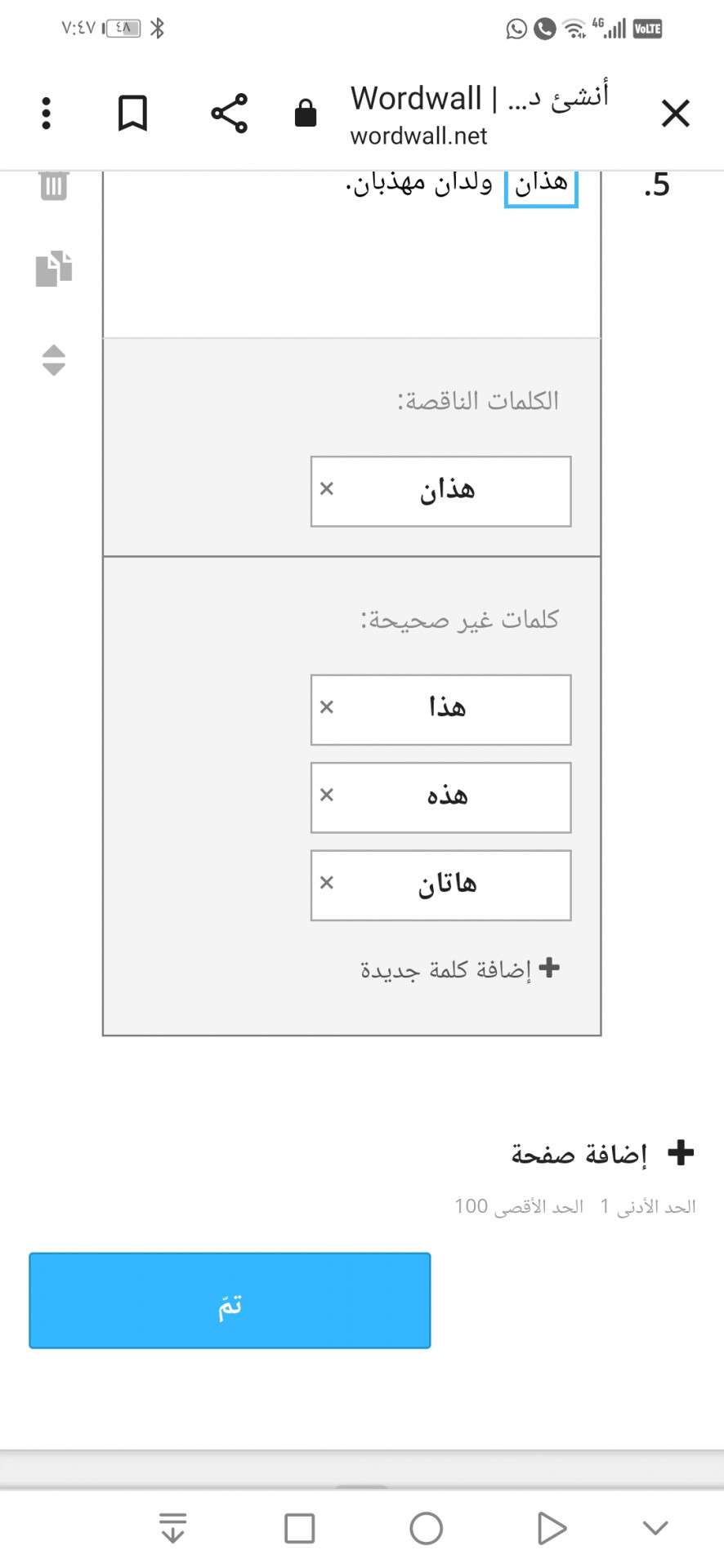Remove incorrect word هذا
Screen dimensions: 724x1568
[327, 707]
